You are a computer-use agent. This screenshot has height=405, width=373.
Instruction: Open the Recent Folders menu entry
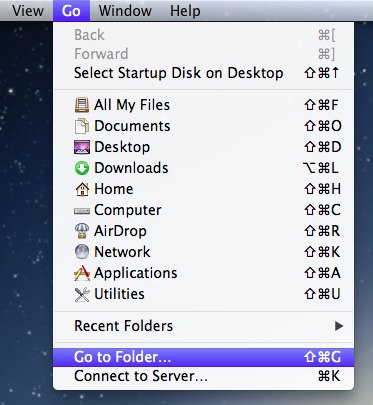(203, 326)
